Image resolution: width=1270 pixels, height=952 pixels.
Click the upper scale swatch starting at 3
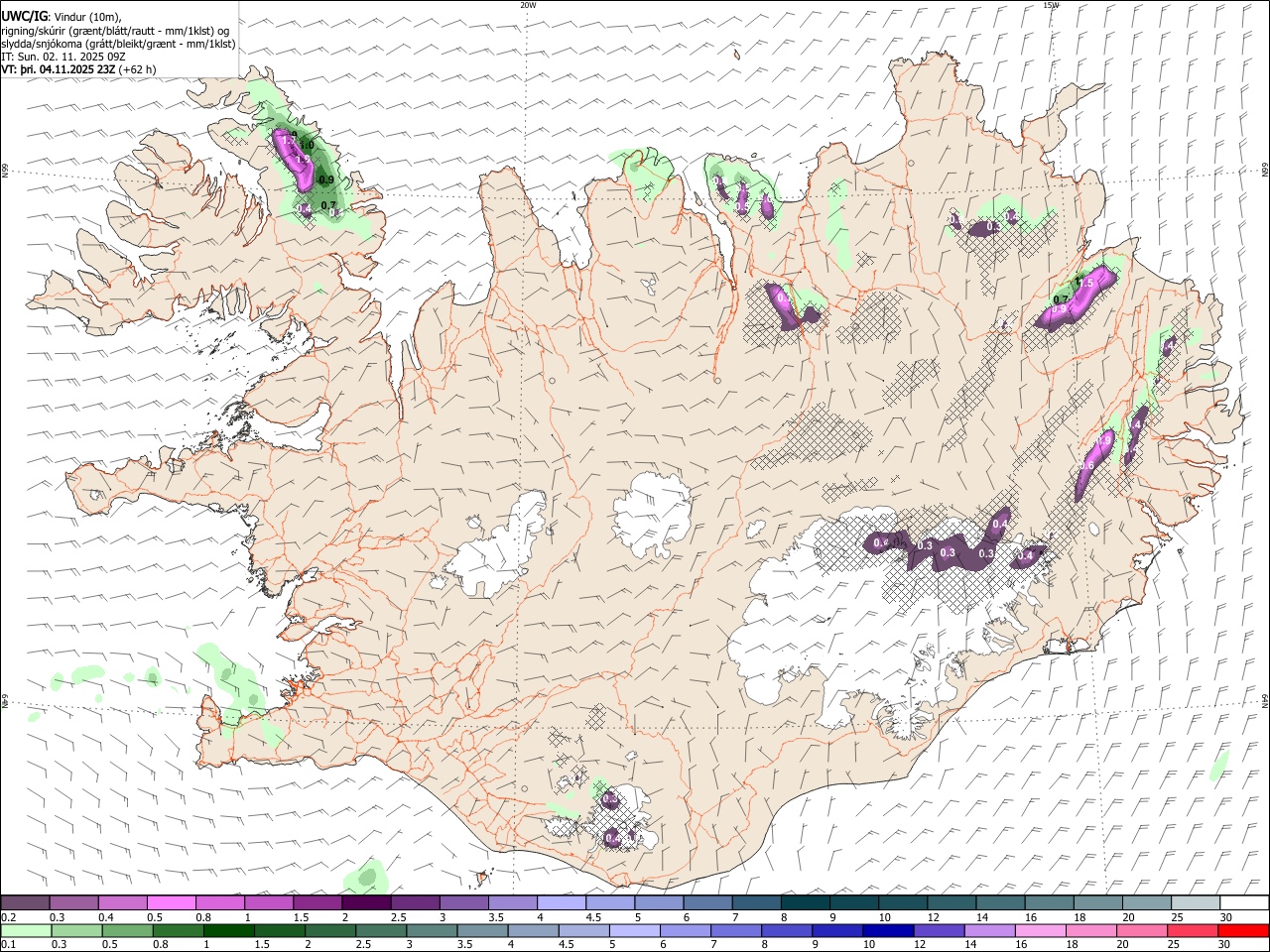click(463, 902)
